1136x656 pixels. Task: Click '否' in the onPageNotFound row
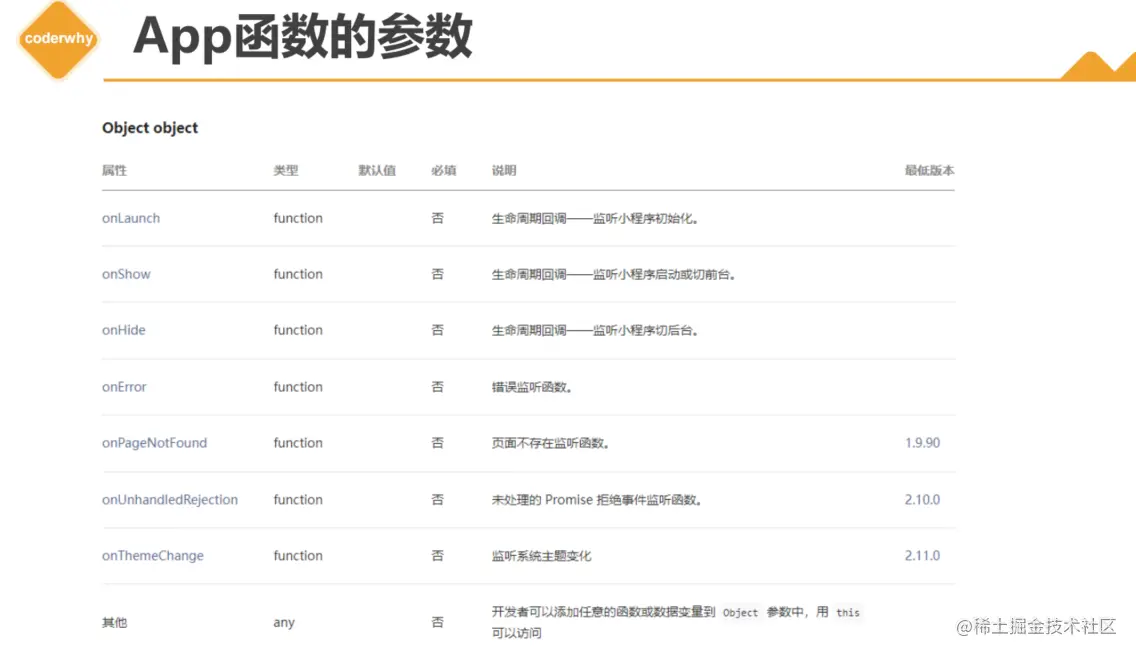click(437, 443)
